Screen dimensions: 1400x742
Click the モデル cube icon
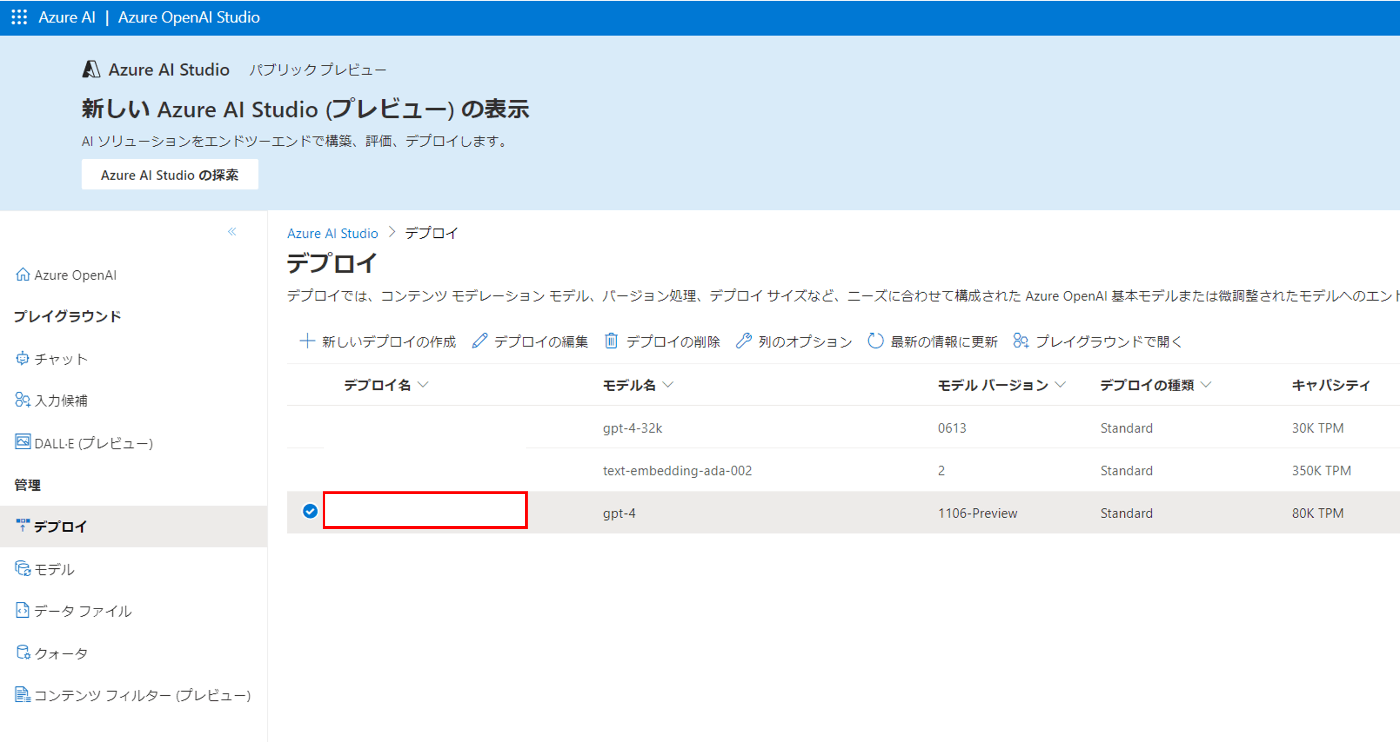tap(24, 568)
